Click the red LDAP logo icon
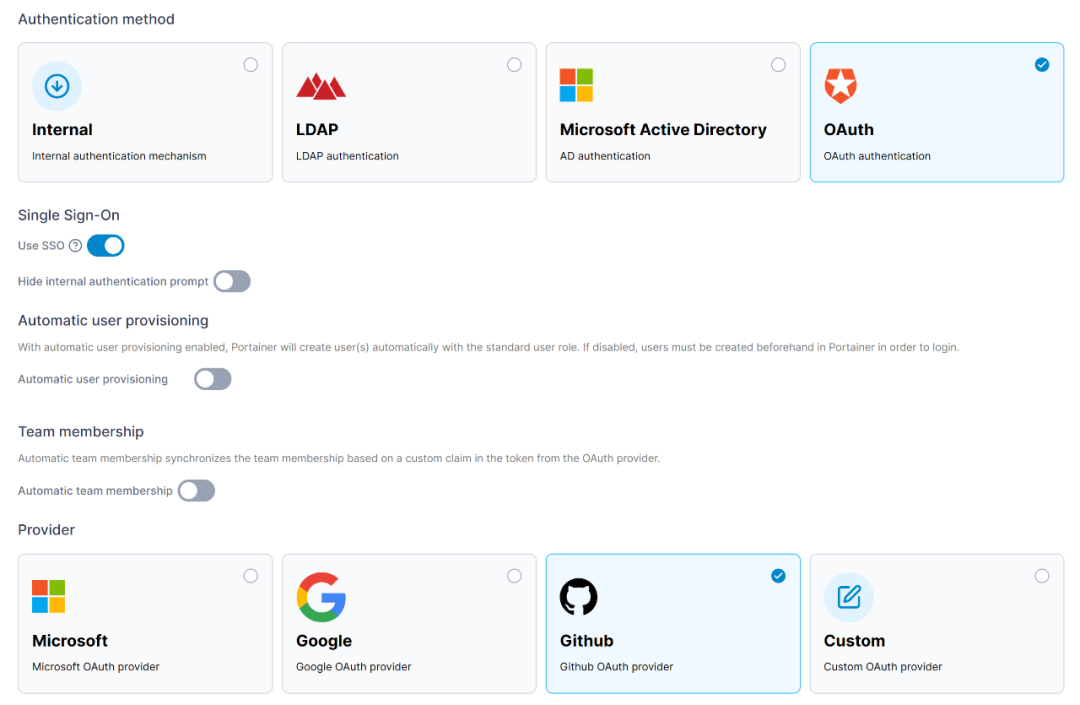Viewport: 1080px width, 705px height. [x=321, y=86]
